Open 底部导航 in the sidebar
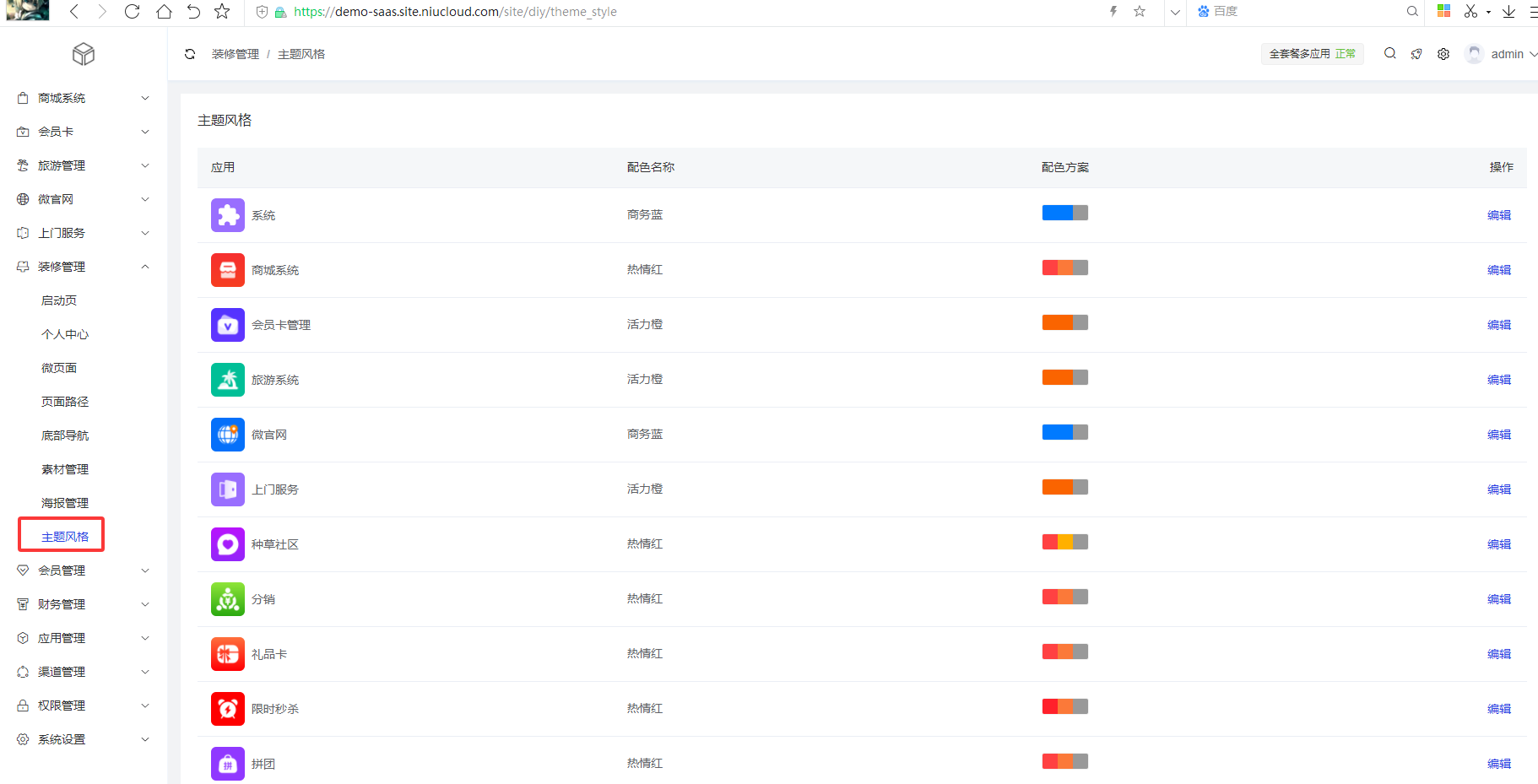The image size is (1538, 784). click(65, 435)
